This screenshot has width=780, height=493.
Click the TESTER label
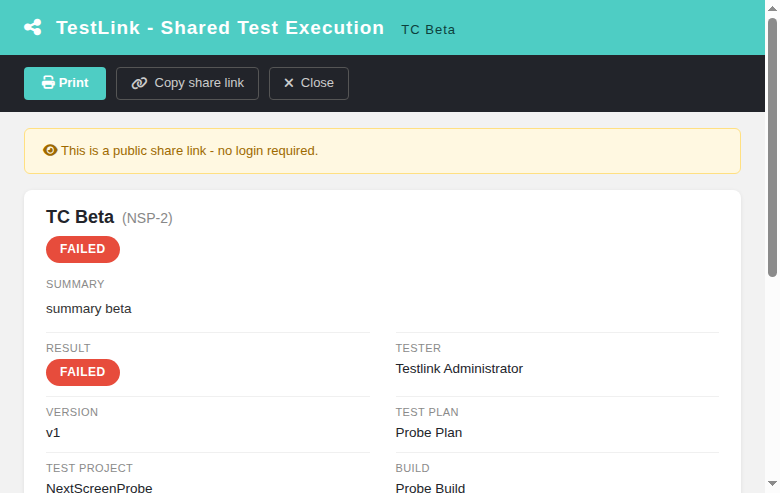point(418,348)
